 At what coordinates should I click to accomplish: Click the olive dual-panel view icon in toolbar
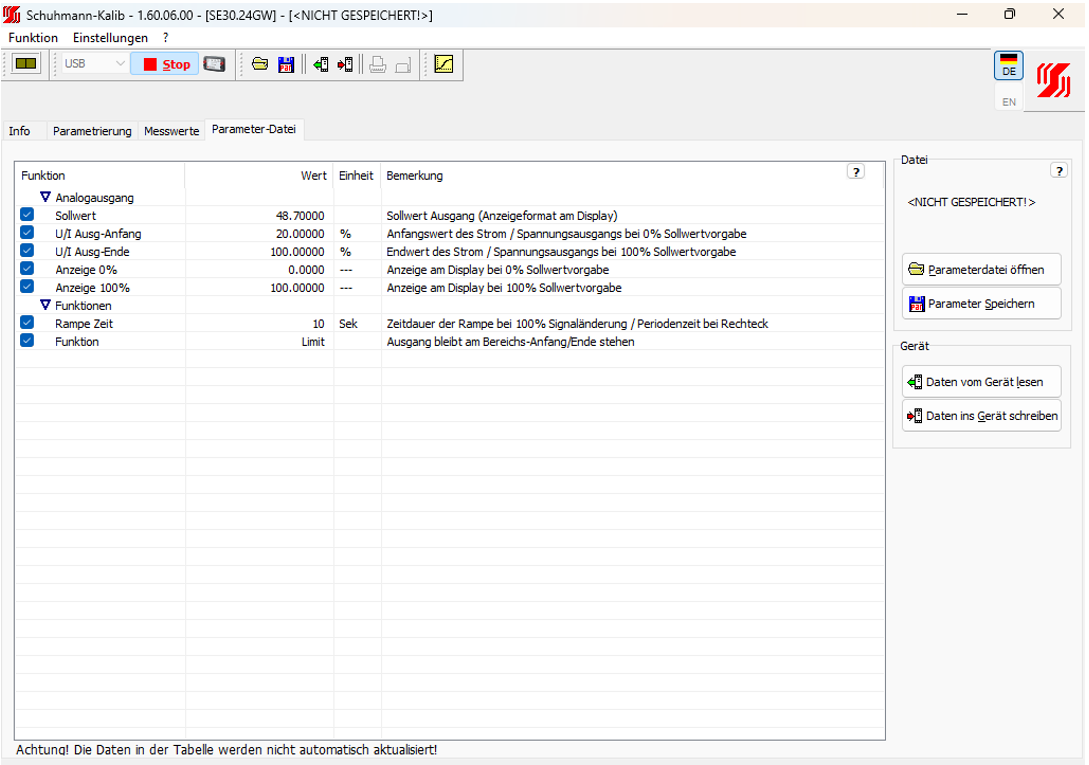click(x=26, y=64)
